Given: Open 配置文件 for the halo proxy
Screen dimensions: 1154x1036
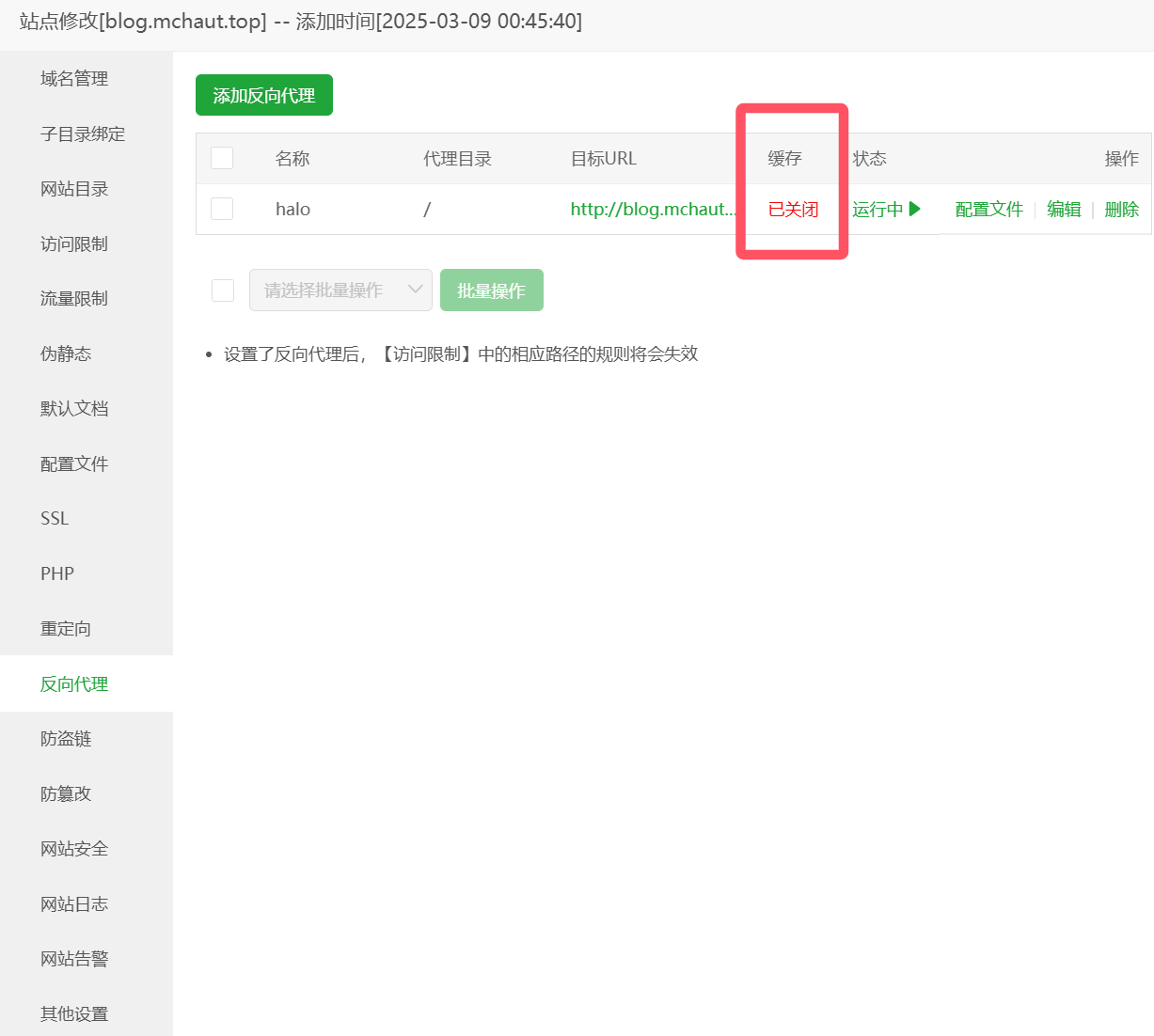Looking at the screenshot, I should (988, 209).
